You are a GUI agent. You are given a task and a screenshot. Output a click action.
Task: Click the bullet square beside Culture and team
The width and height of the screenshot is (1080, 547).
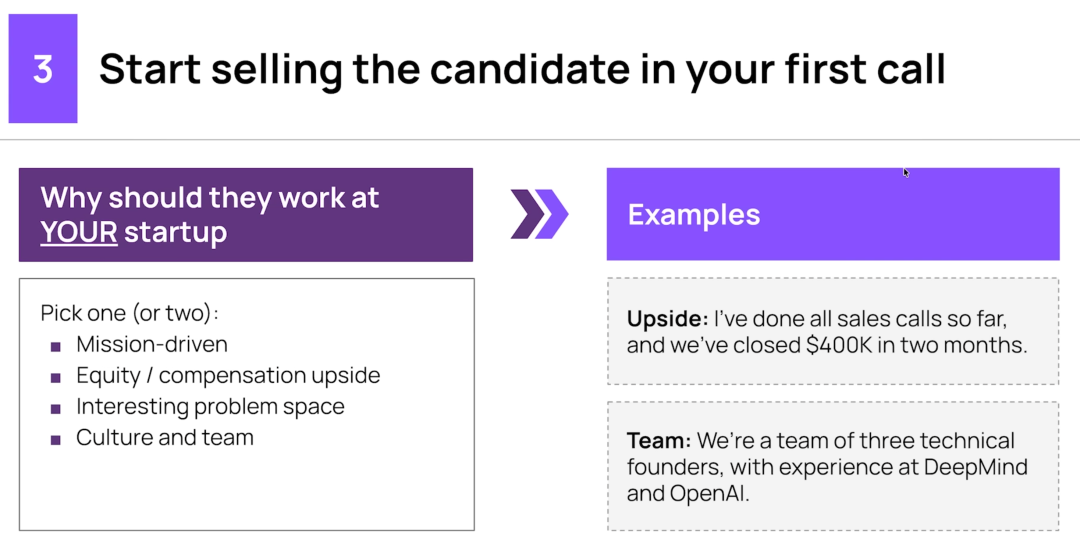[x=56, y=439]
